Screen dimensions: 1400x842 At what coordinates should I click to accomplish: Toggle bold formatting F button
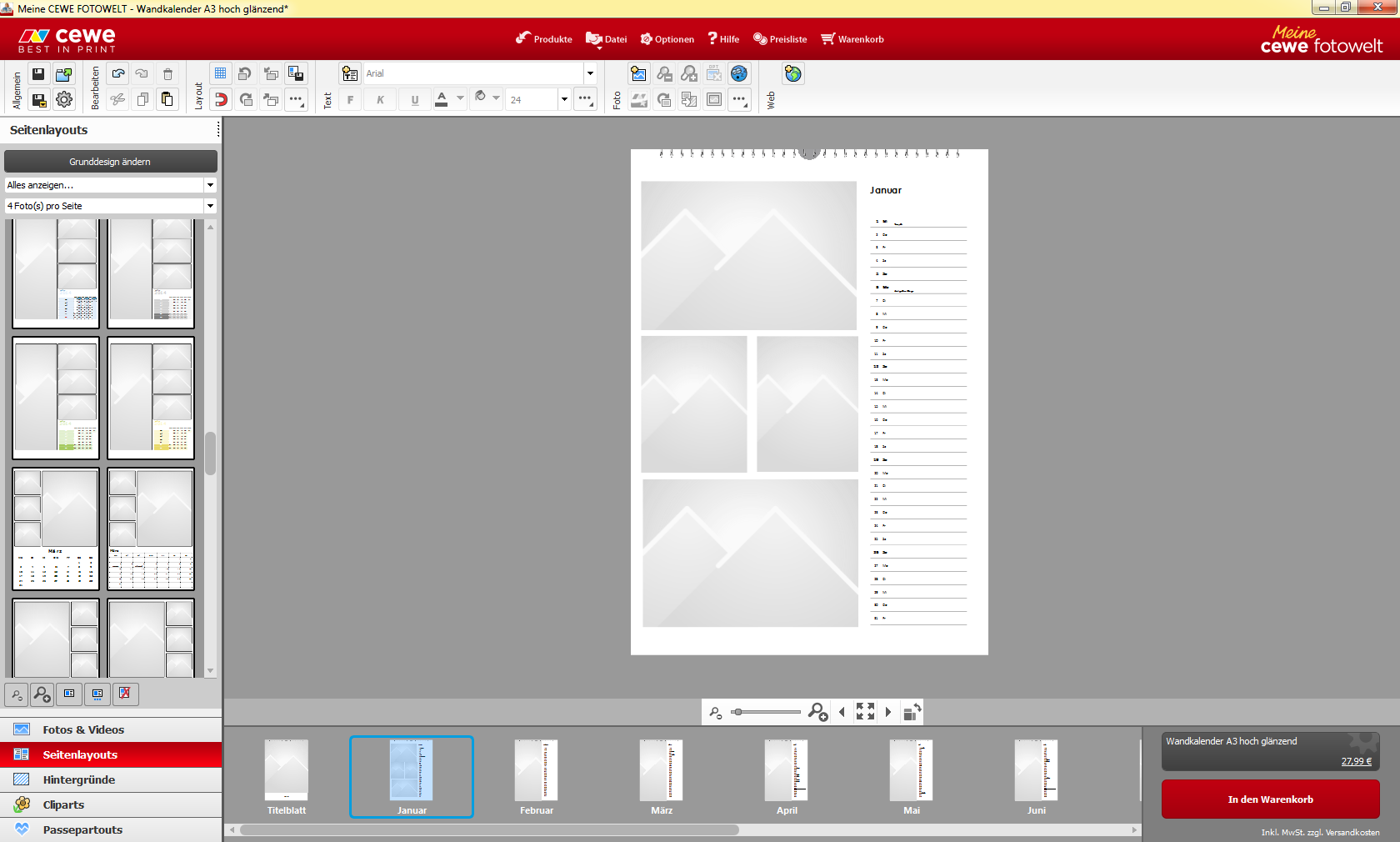[x=350, y=100]
